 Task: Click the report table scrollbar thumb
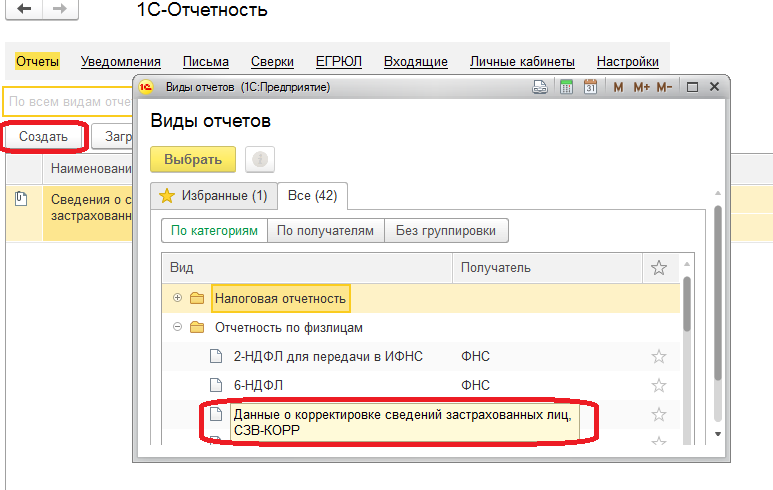pos(687,304)
